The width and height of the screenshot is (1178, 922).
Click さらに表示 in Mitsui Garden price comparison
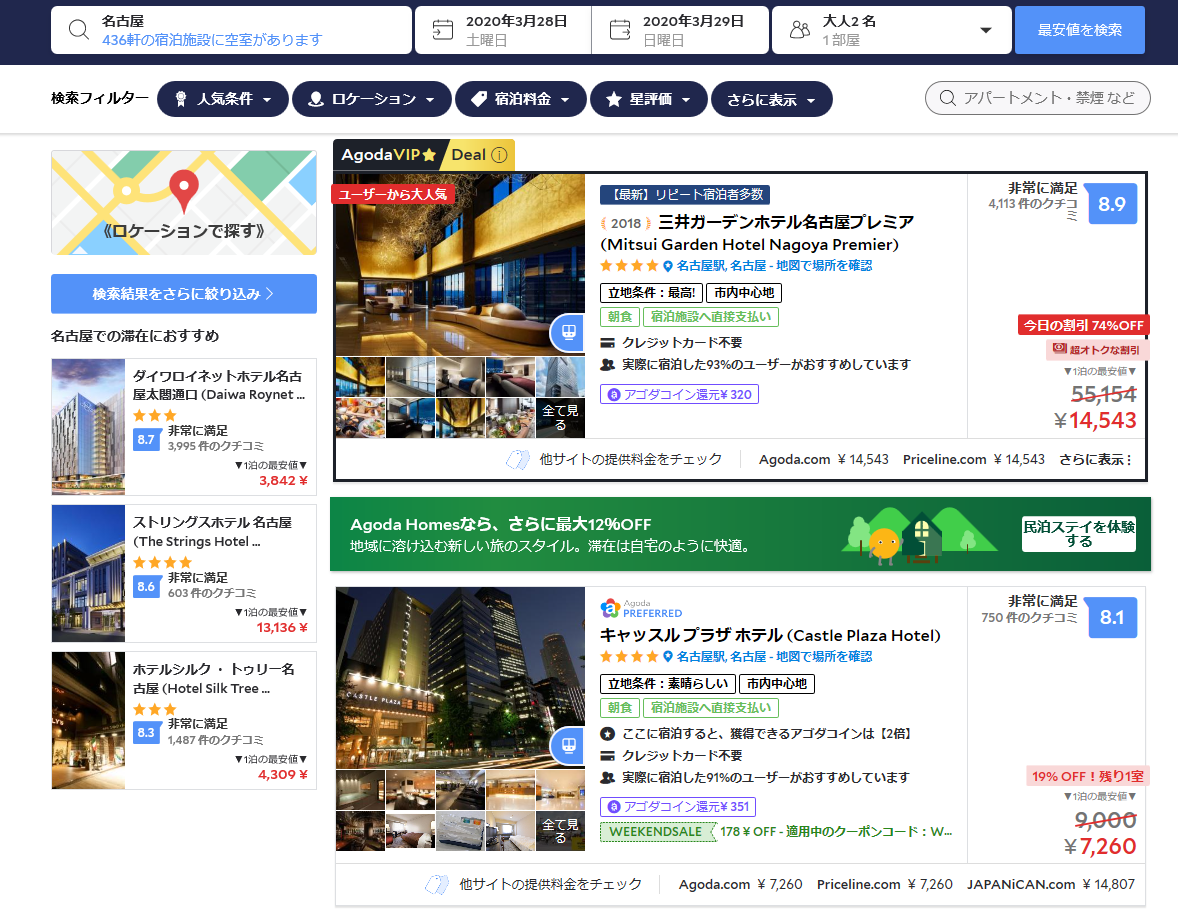pyautogui.click(x=1095, y=459)
